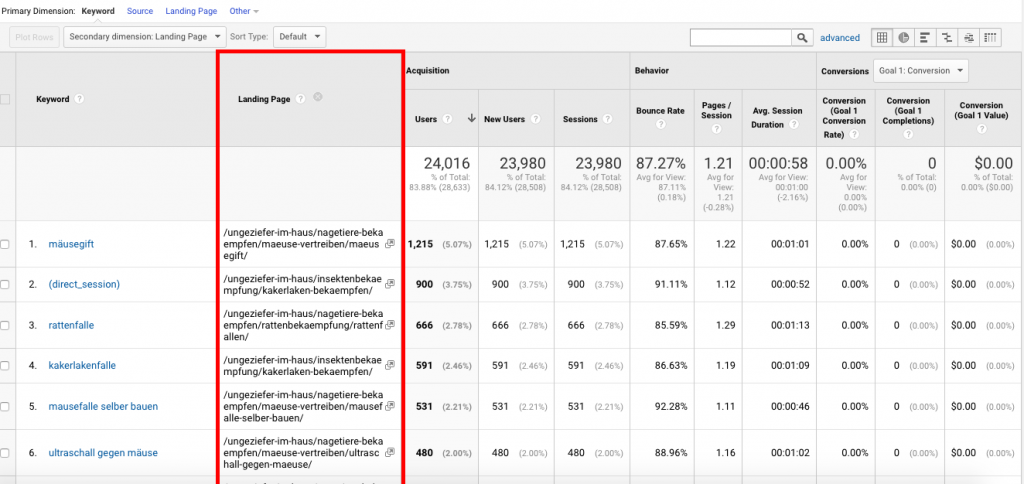The width and height of the screenshot is (1024, 484).
Task: Open rattenfalle landing page external icon
Action: 390,325
